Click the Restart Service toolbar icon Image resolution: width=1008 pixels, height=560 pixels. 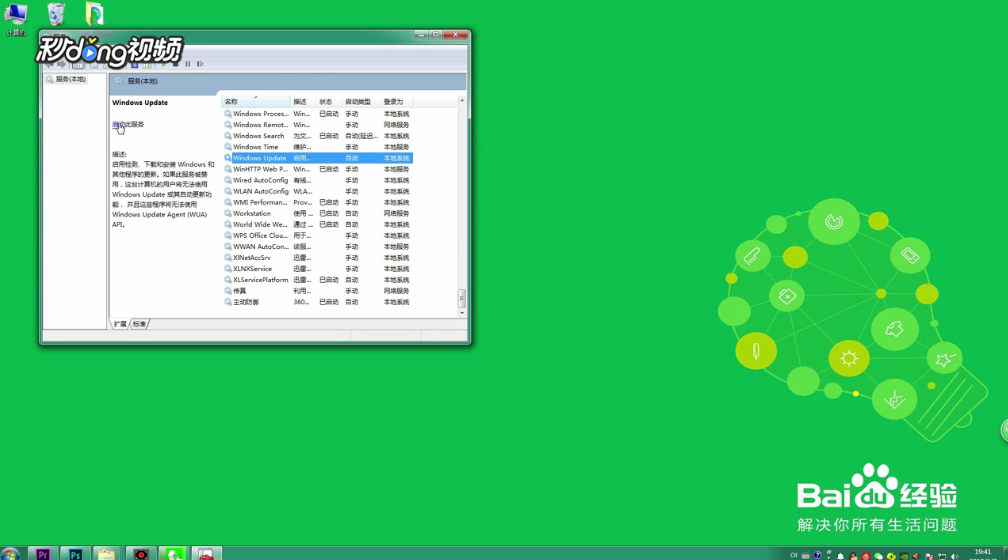(200, 64)
